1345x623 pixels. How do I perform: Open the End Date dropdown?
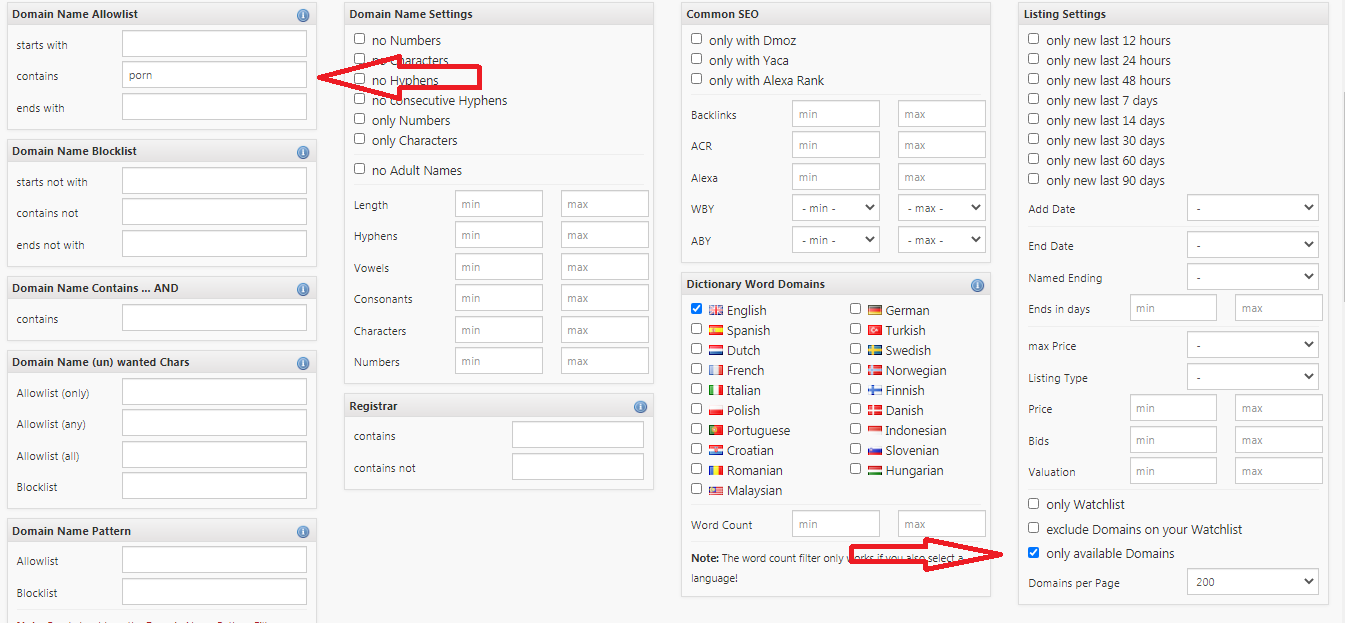[x=1253, y=245]
